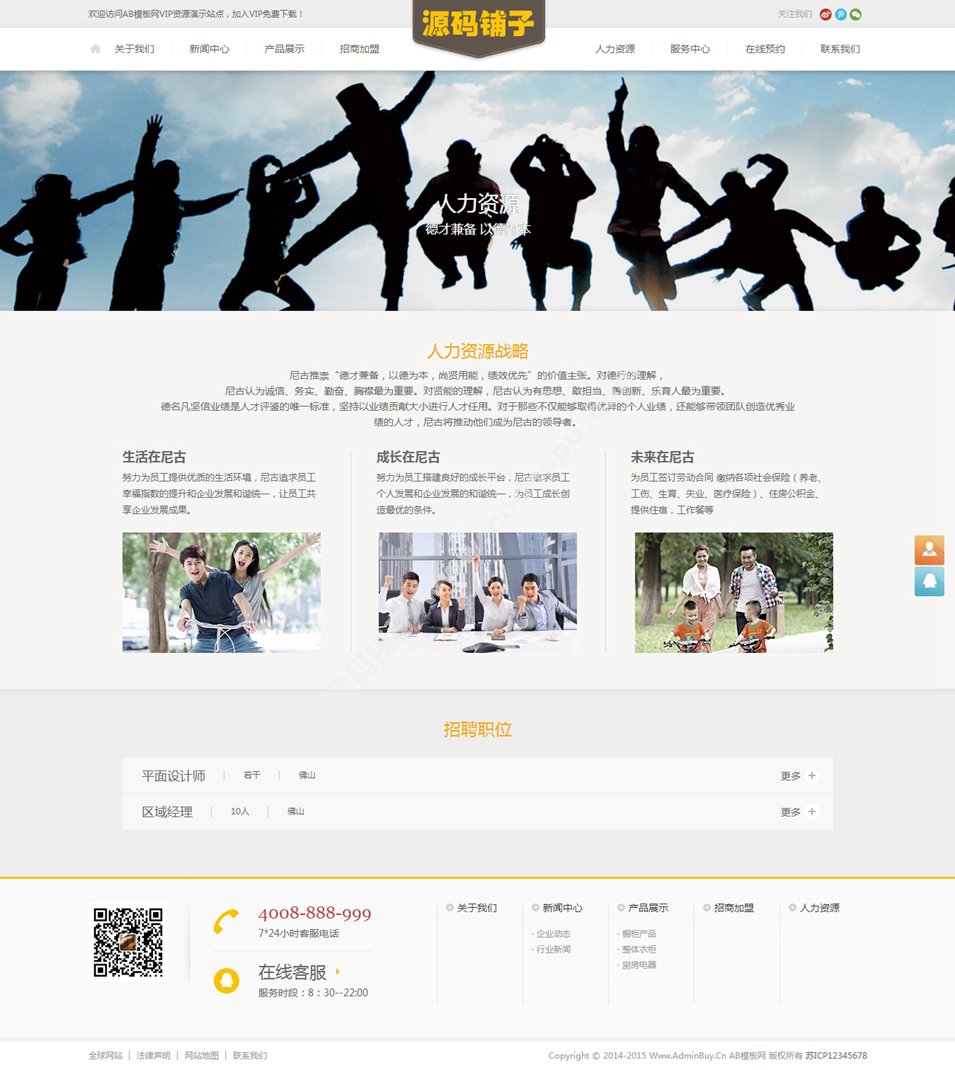This screenshot has width=955, height=1070.
Task: Open the Weibo red social icon
Action: pyautogui.click(x=825, y=14)
